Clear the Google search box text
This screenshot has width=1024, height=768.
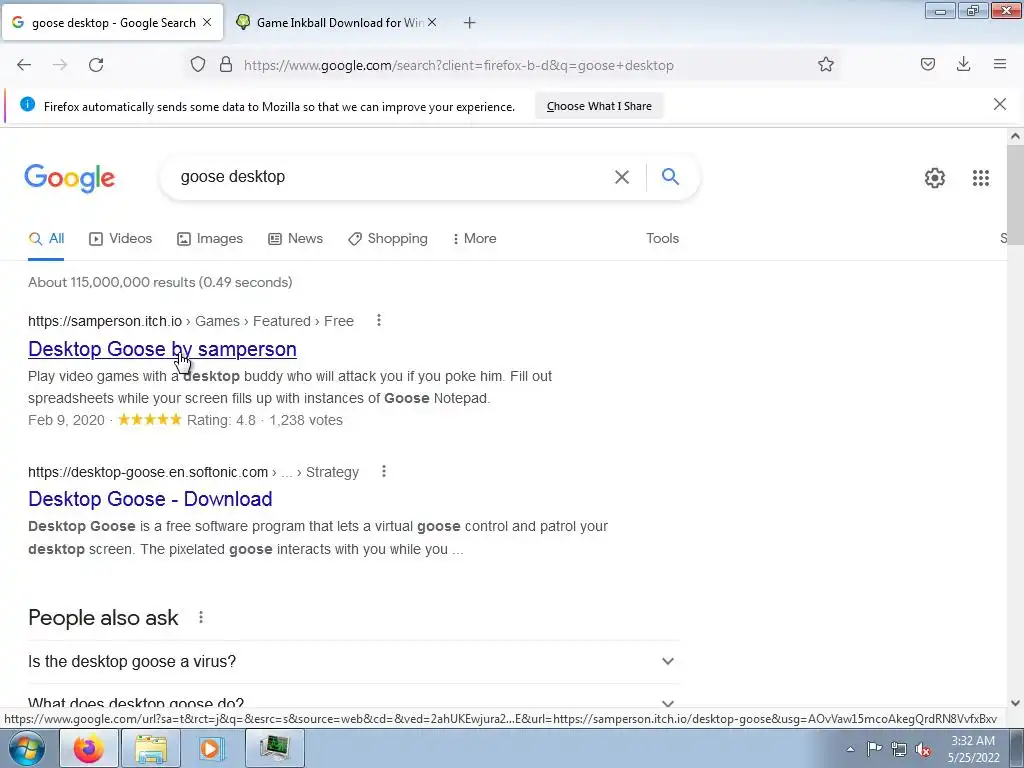click(622, 177)
